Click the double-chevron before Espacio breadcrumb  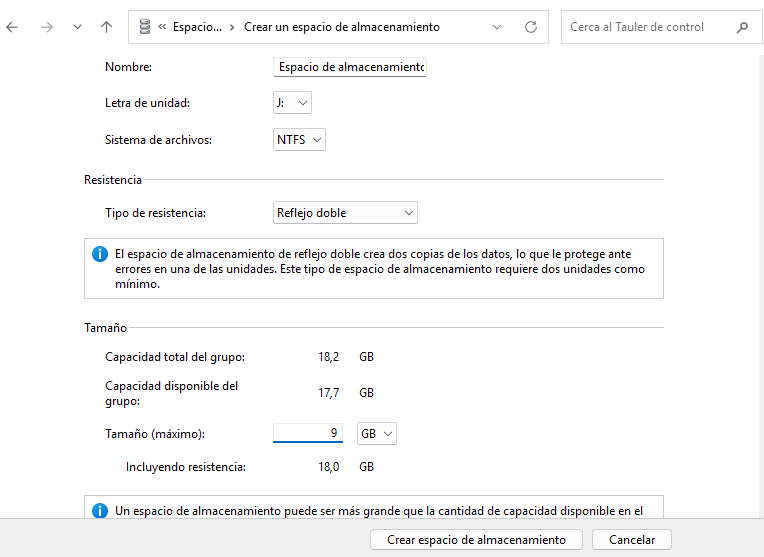click(x=162, y=27)
